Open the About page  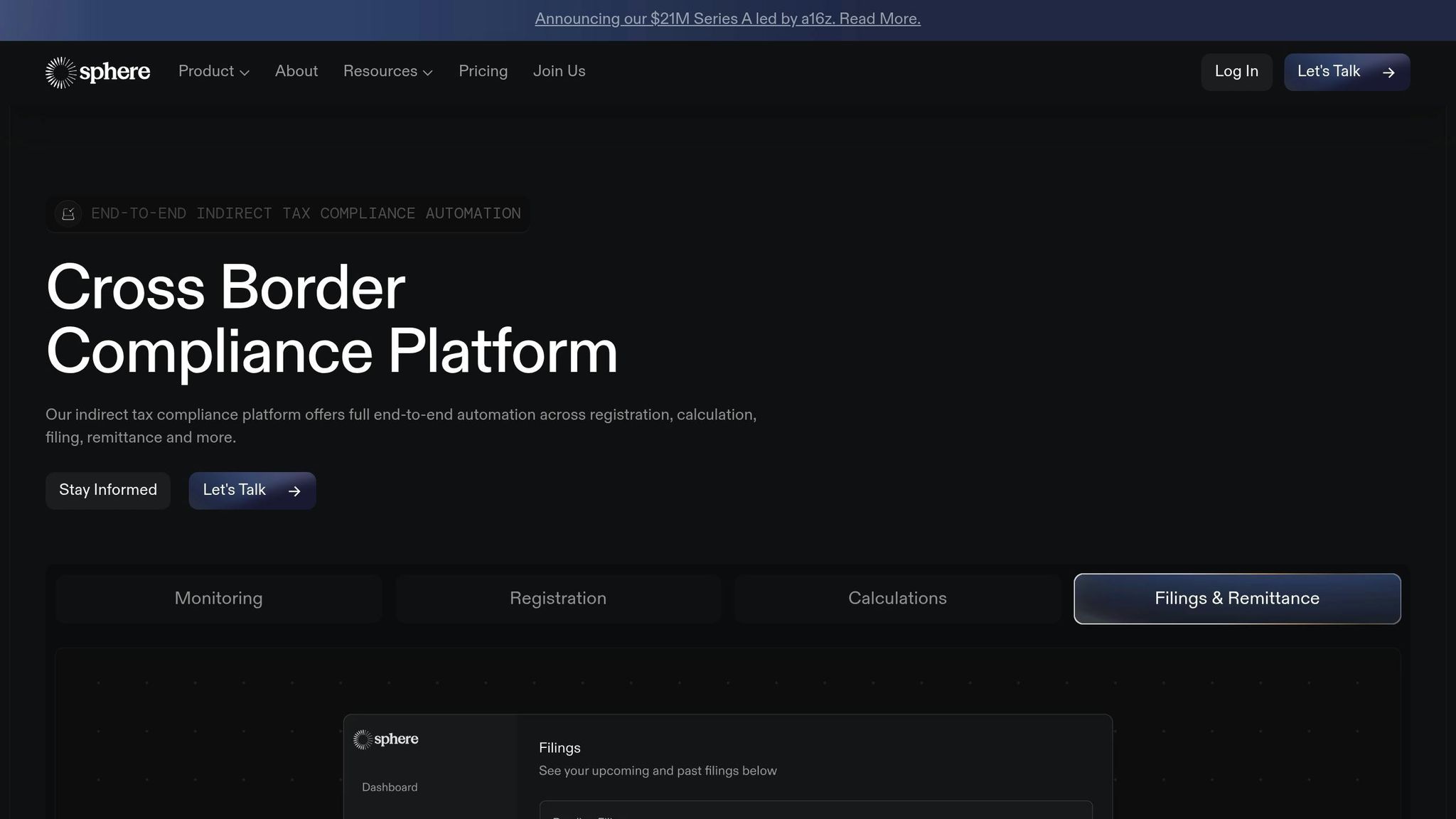point(296,71)
